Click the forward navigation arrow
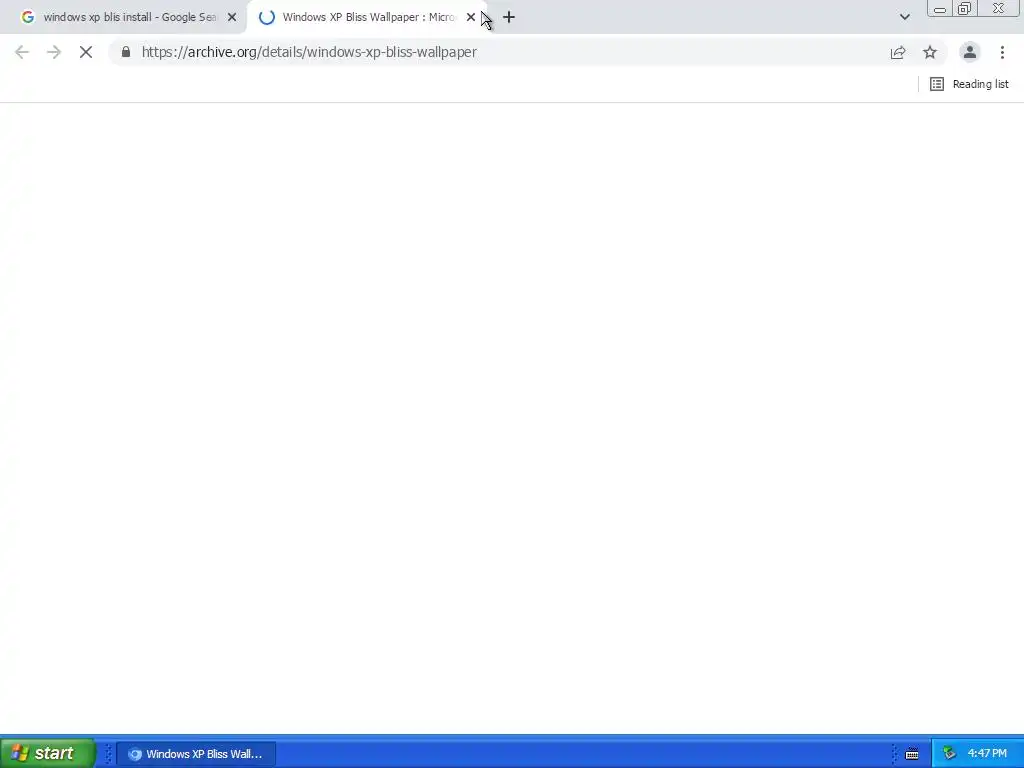 54,52
